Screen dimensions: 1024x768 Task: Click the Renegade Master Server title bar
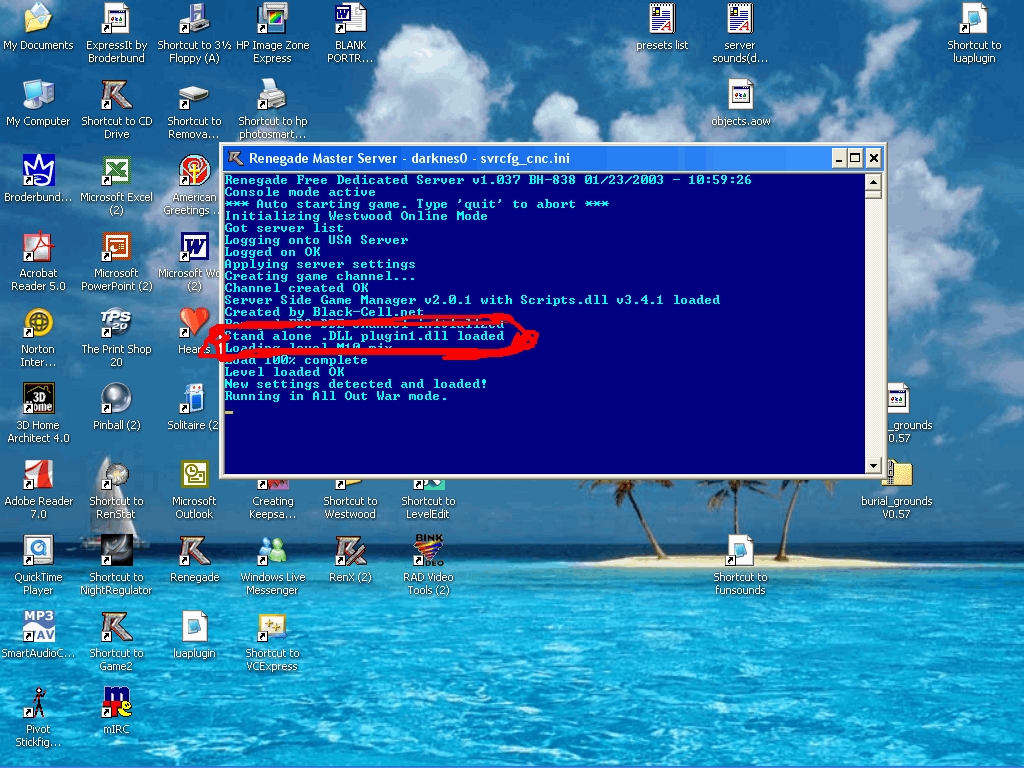tap(520, 158)
